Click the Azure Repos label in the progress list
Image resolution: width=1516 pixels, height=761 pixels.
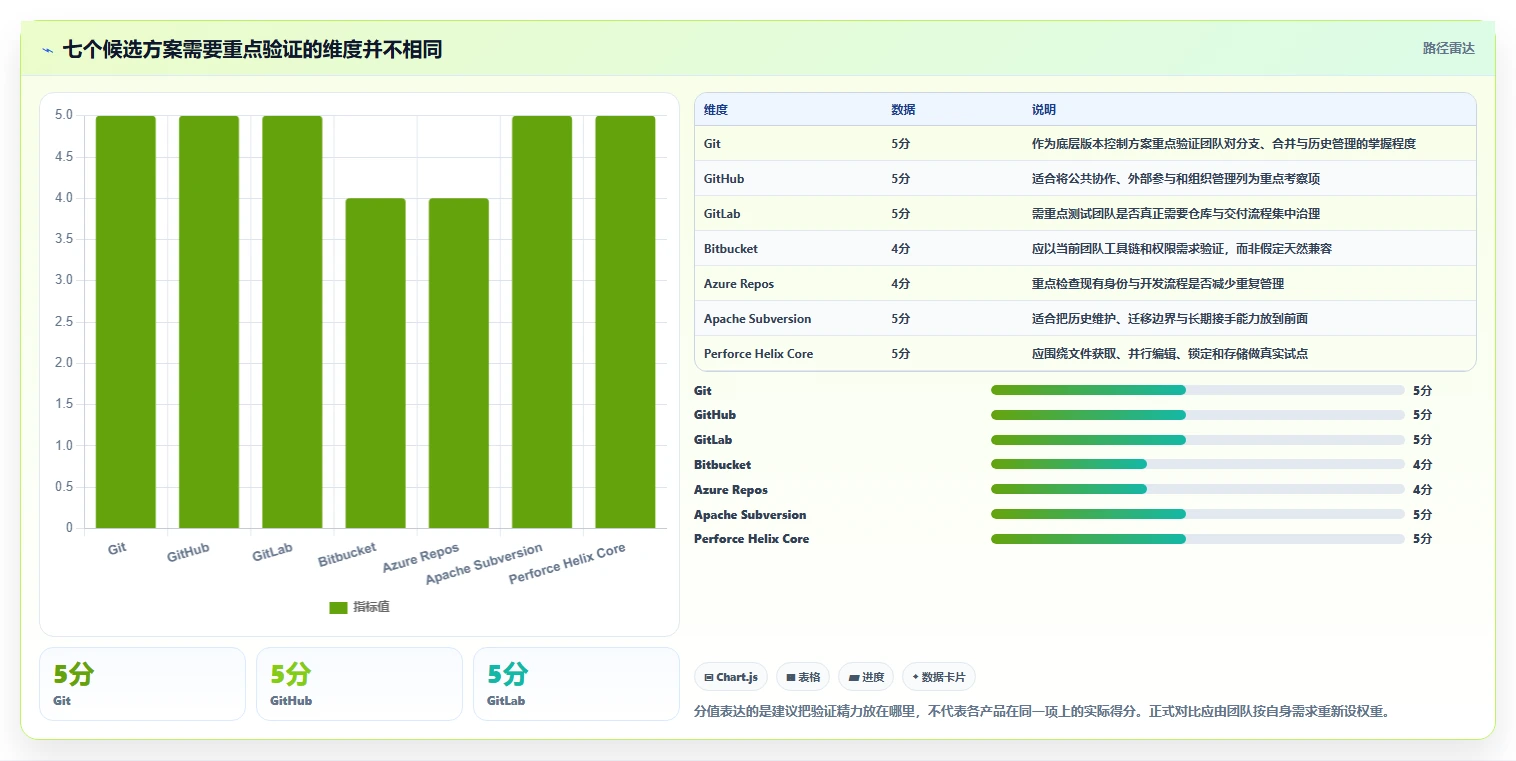coord(731,490)
